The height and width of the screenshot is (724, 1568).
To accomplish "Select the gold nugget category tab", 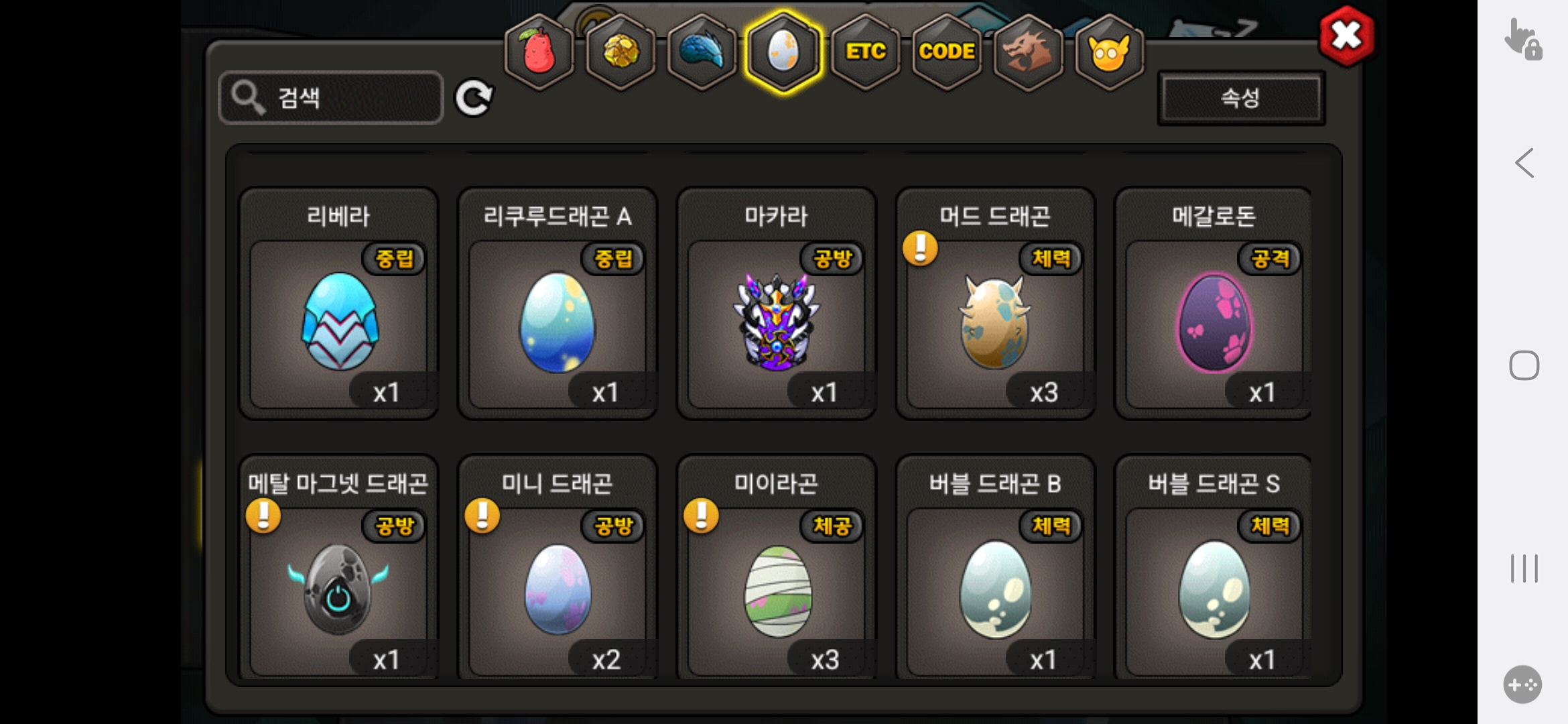I will click(x=621, y=52).
